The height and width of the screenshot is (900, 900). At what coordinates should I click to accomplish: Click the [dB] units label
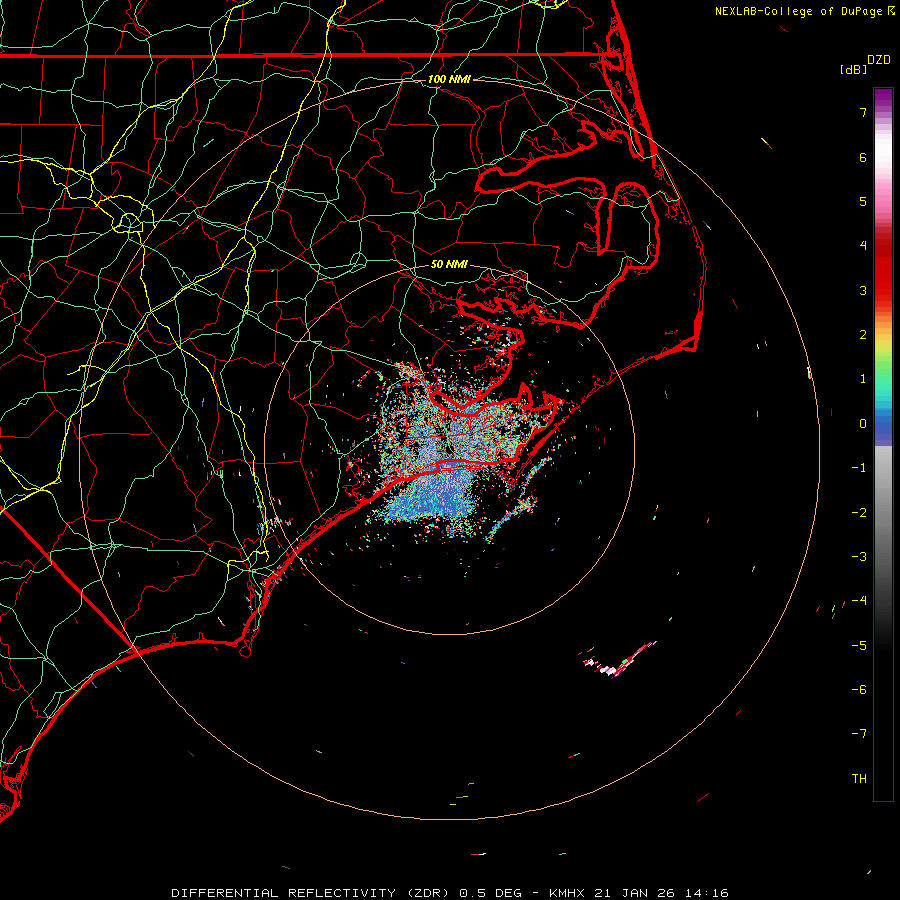pos(853,69)
